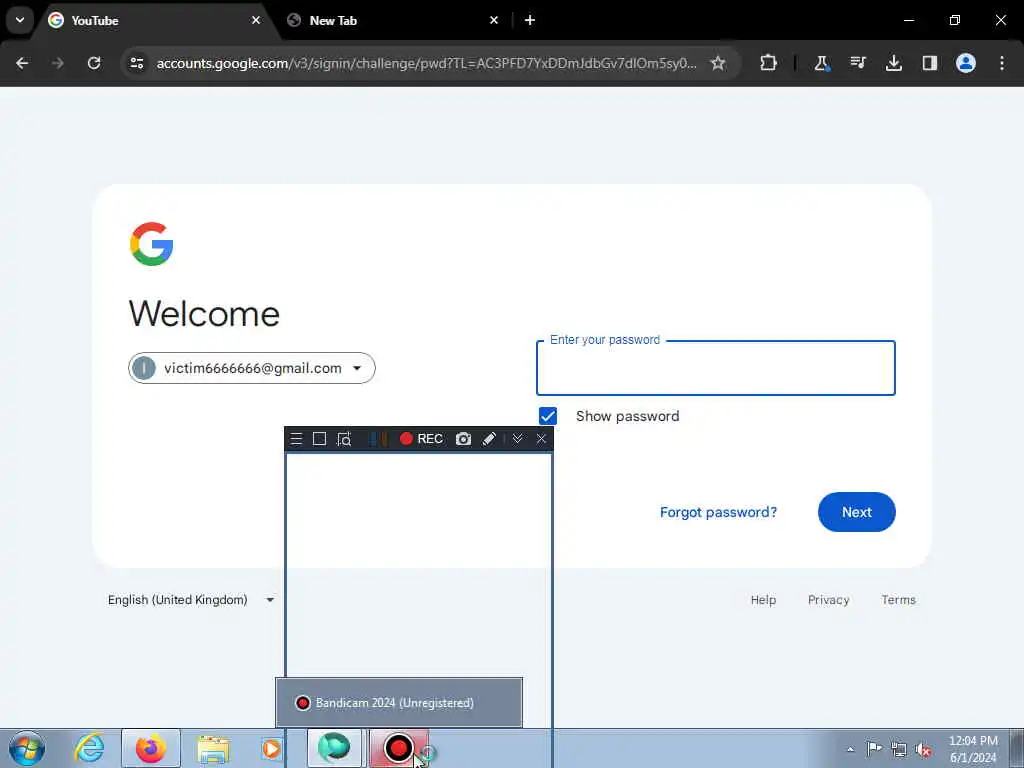1024x768 pixels.
Task: Activate the Bandicam pencil drawing tool
Action: click(489, 439)
